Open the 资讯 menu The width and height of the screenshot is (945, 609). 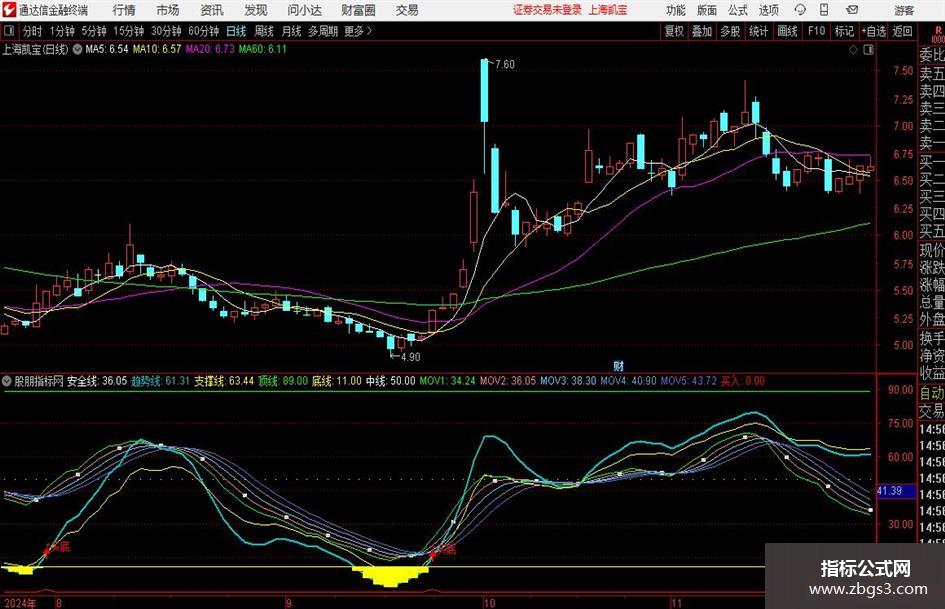212,10
